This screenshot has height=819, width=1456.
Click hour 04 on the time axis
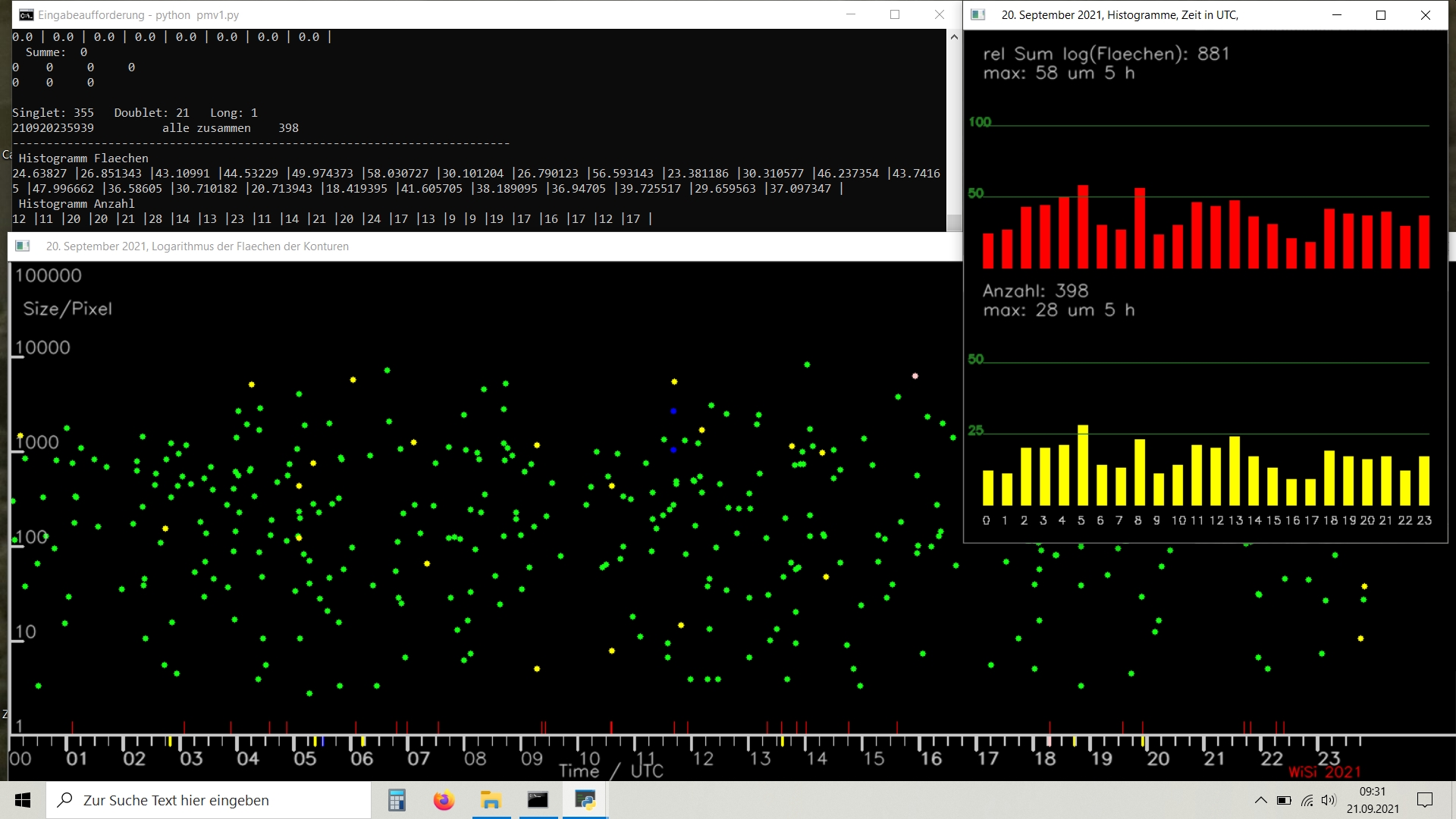pyautogui.click(x=248, y=758)
